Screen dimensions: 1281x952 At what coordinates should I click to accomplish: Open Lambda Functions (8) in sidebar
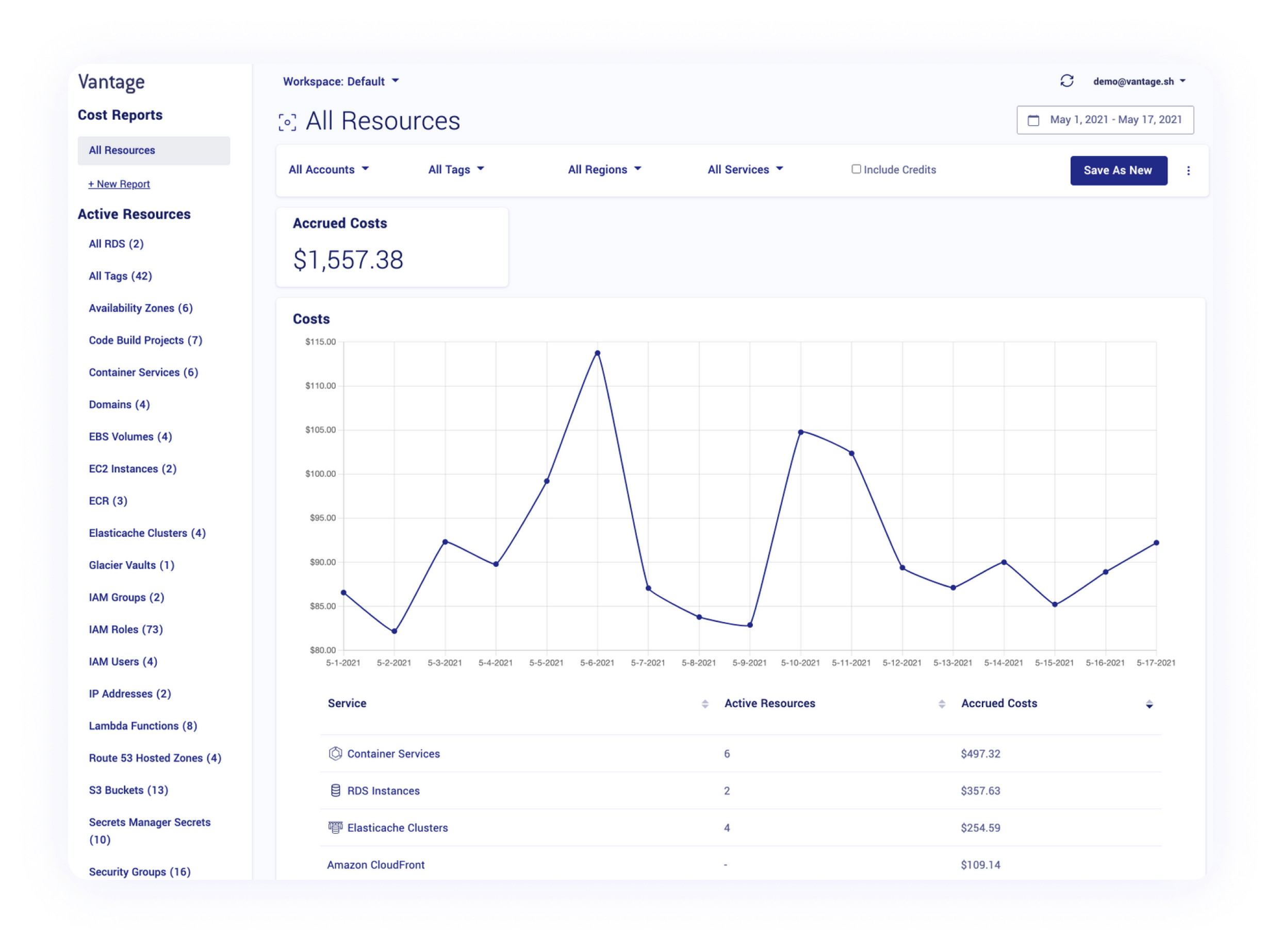(142, 726)
